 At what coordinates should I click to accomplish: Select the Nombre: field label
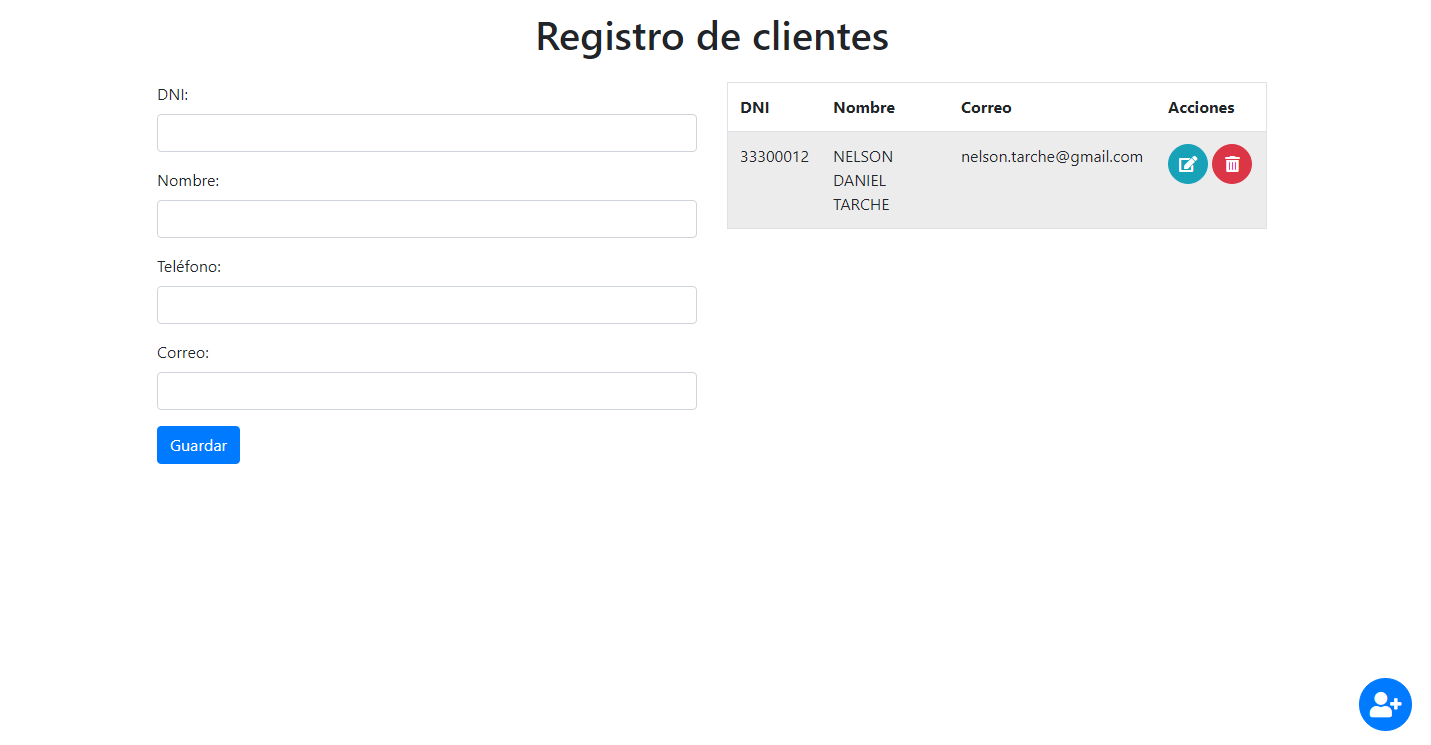(188, 180)
